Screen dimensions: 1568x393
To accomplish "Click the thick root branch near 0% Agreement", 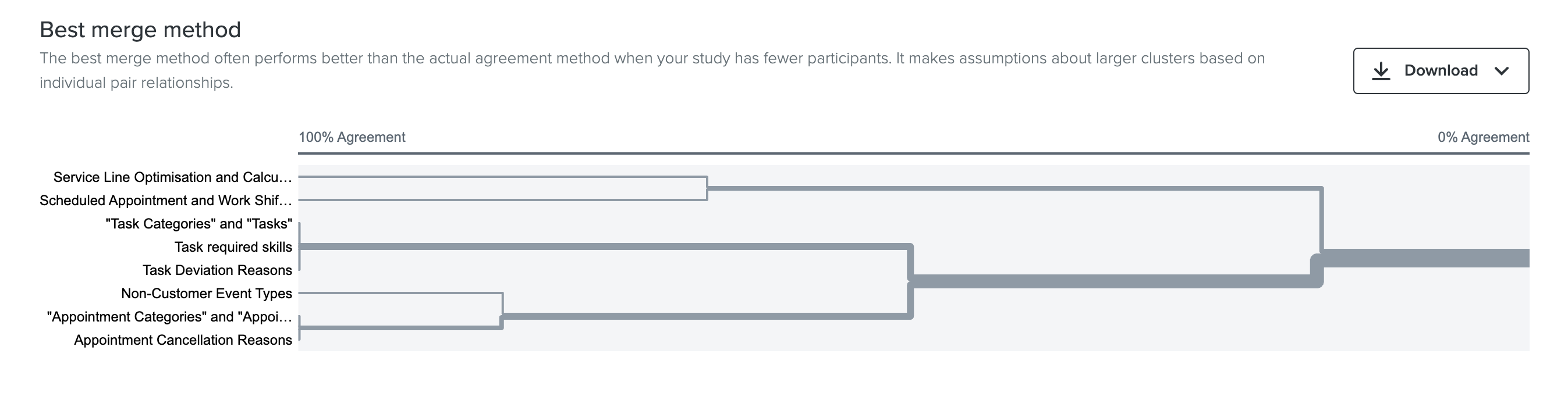I will click(1424, 258).
